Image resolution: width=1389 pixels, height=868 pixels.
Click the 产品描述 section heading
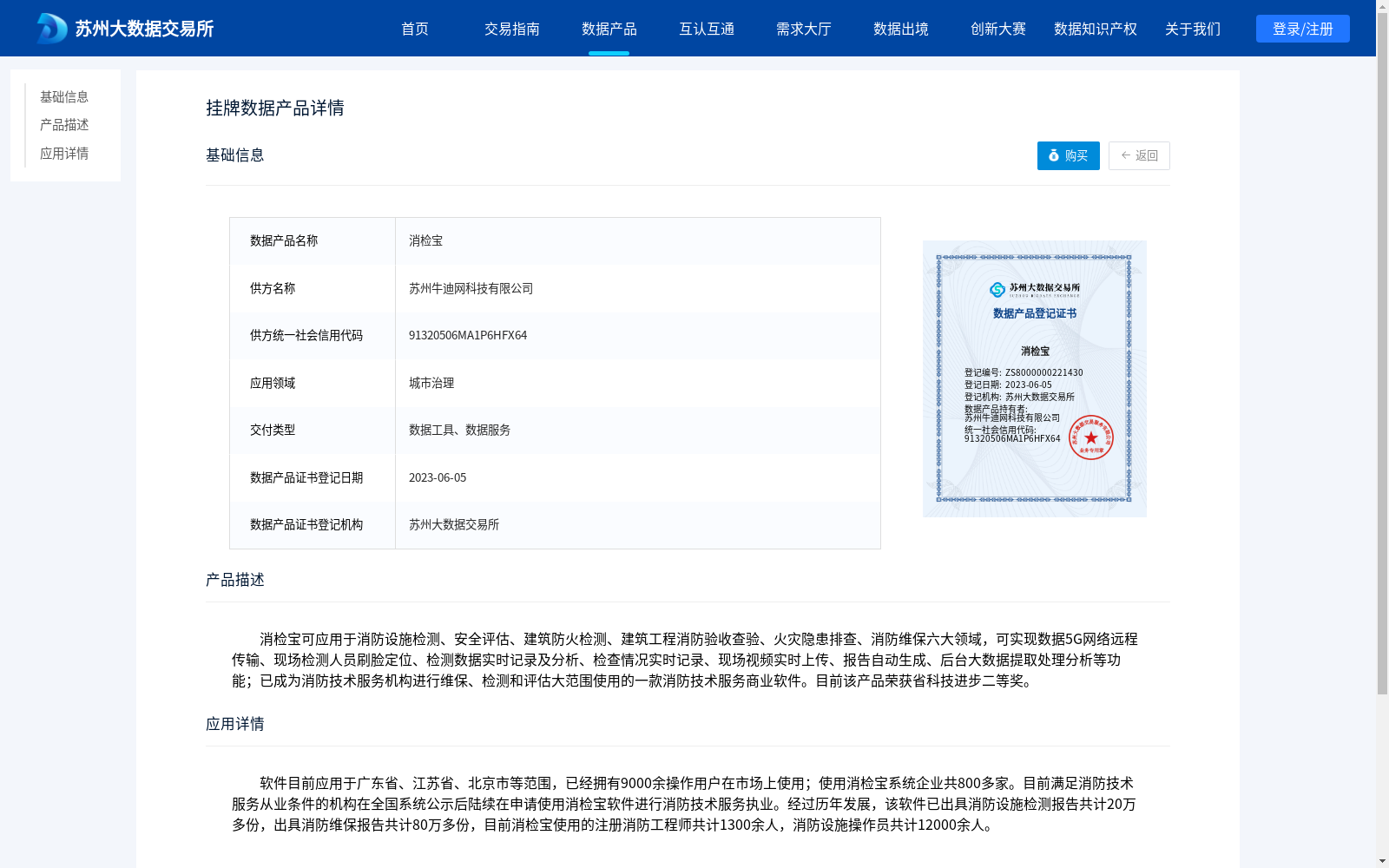tap(235, 580)
